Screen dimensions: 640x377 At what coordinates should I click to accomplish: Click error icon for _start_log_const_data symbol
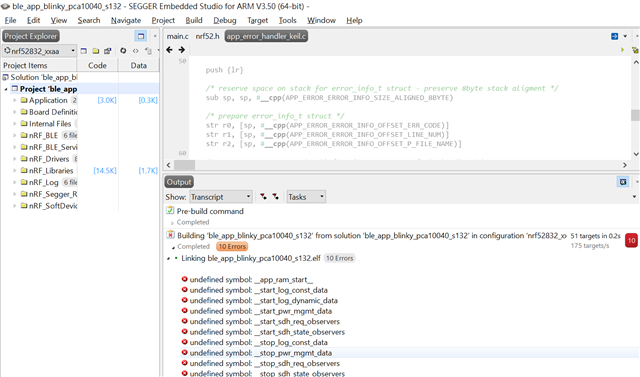(184, 290)
